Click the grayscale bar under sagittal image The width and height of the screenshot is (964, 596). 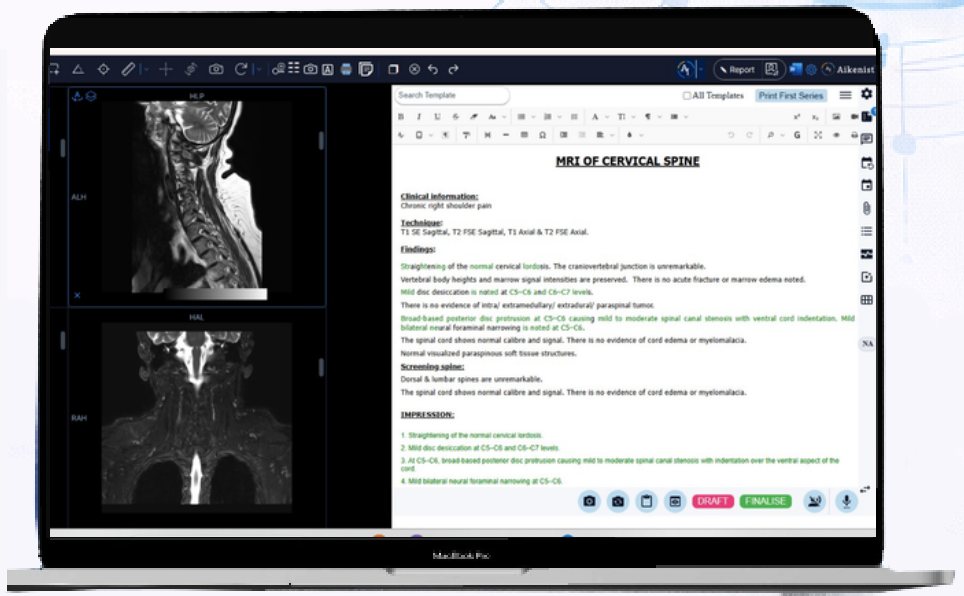(x=215, y=294)
